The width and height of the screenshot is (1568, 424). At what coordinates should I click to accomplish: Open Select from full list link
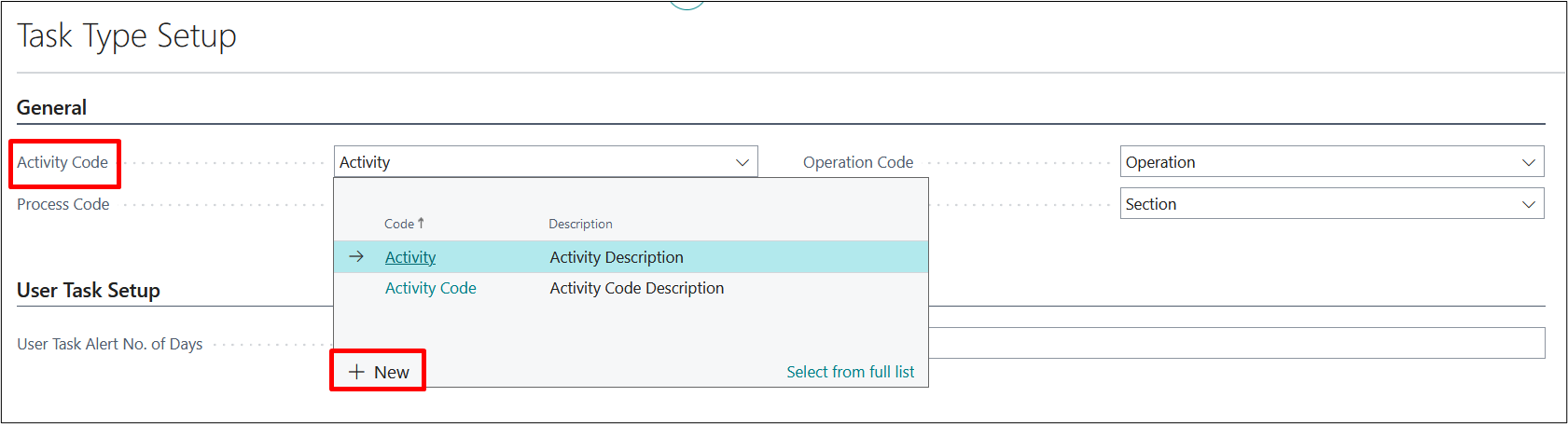(850, 372)
